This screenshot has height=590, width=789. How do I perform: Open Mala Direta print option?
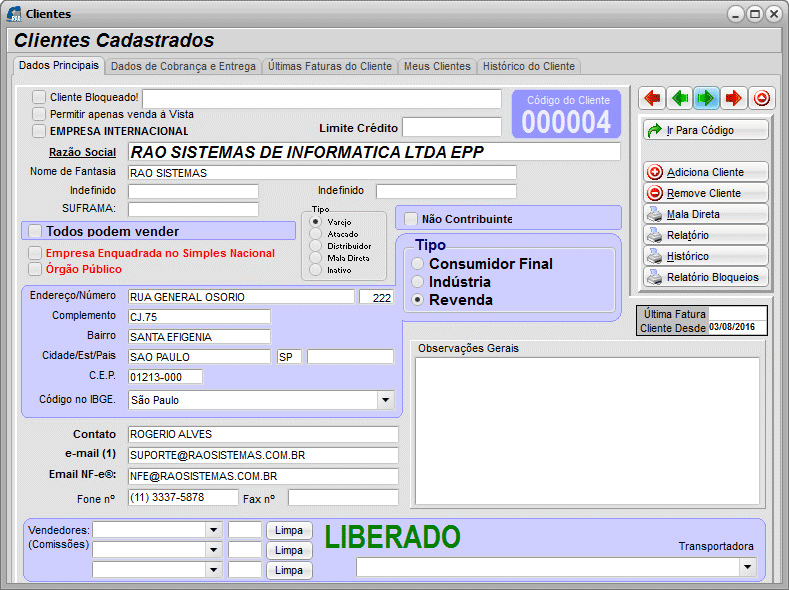click(x=705, y=214)
